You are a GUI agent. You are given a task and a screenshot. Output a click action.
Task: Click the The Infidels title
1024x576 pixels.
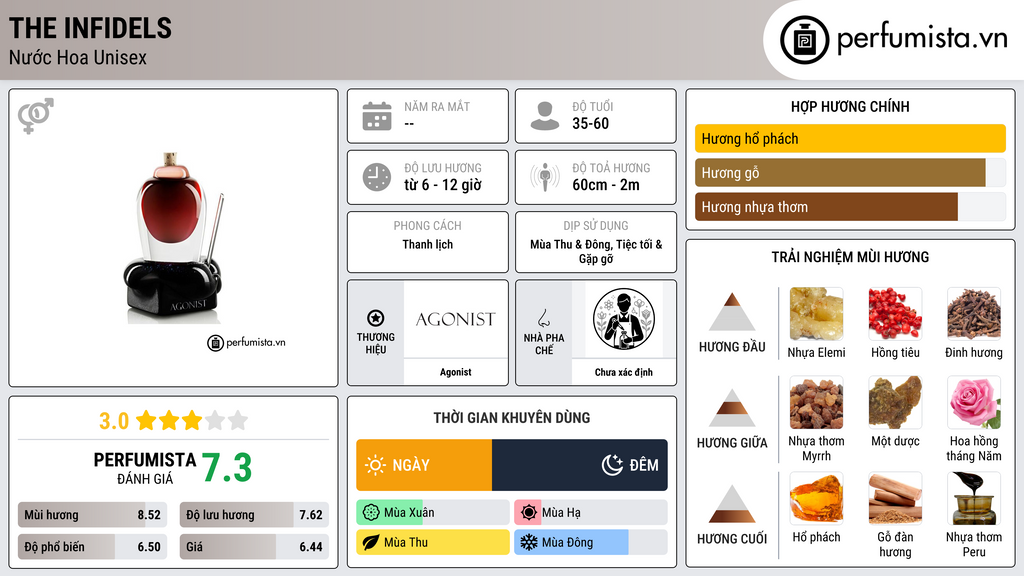[x=90, y=29]
